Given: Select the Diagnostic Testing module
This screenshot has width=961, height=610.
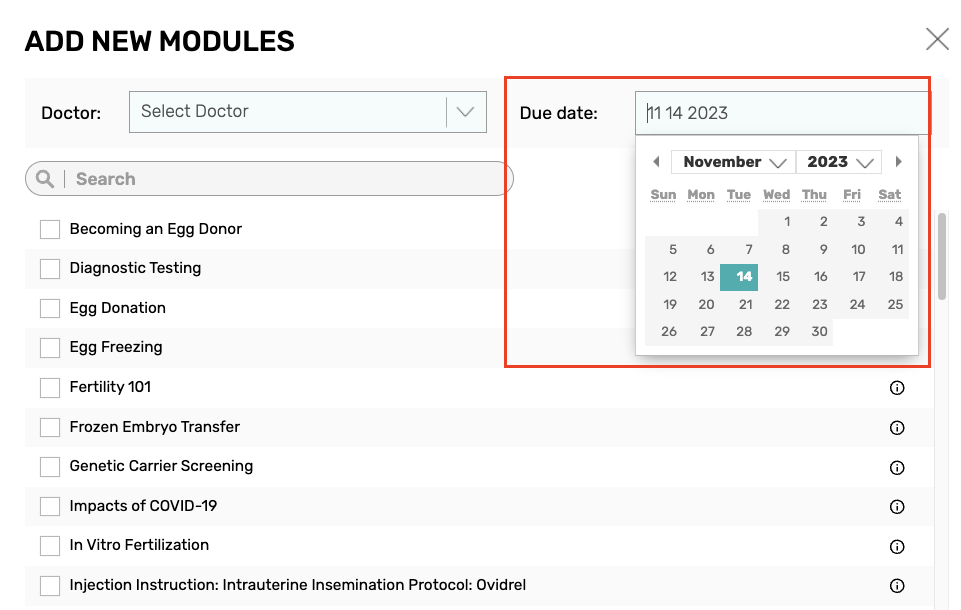Looking at the screenshot, I should pyautogui.click(x=50, y=268).
